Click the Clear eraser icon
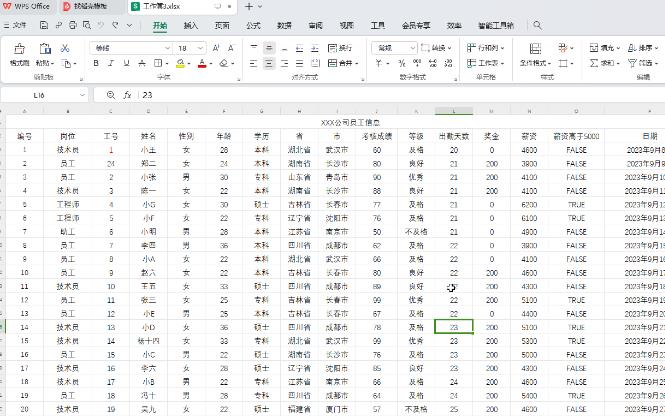The height and width of the screenshot is (416, 665). click(x=224, y=63)
